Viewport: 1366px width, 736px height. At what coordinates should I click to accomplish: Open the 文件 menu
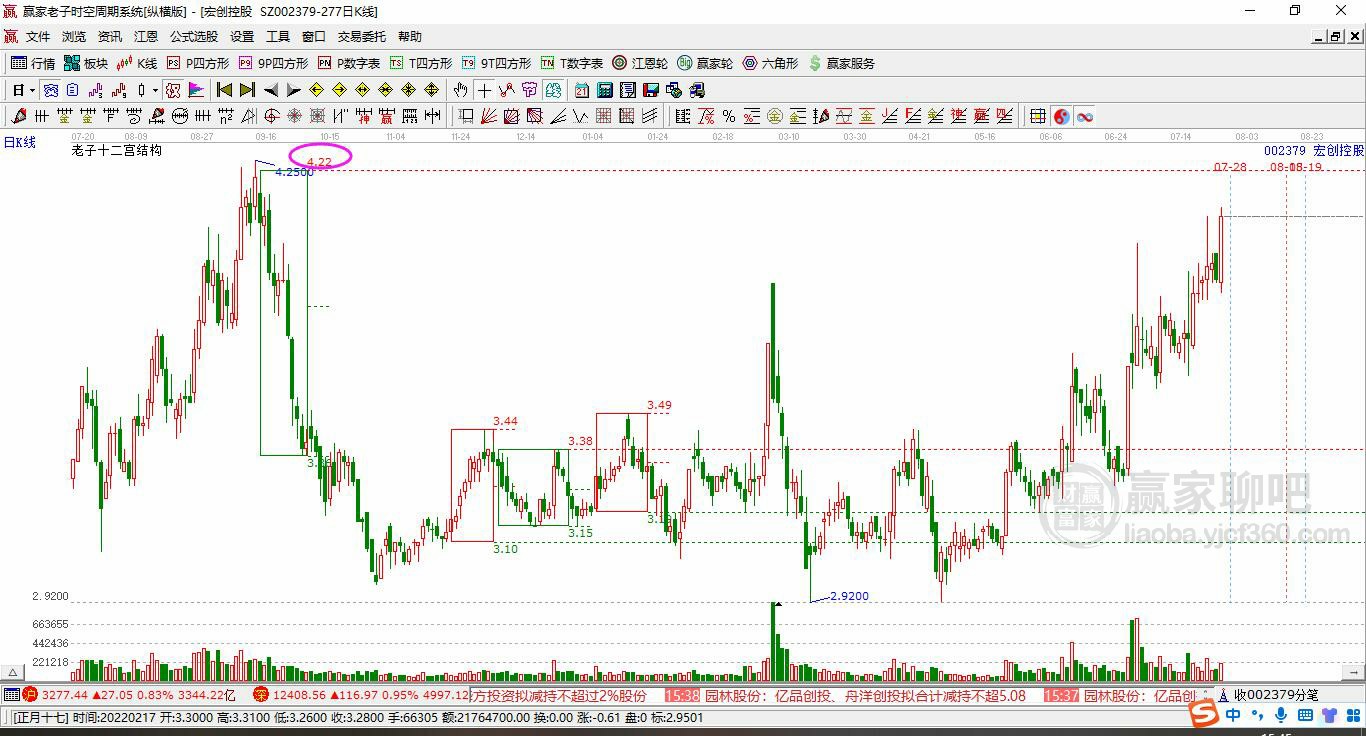point(38,37)
